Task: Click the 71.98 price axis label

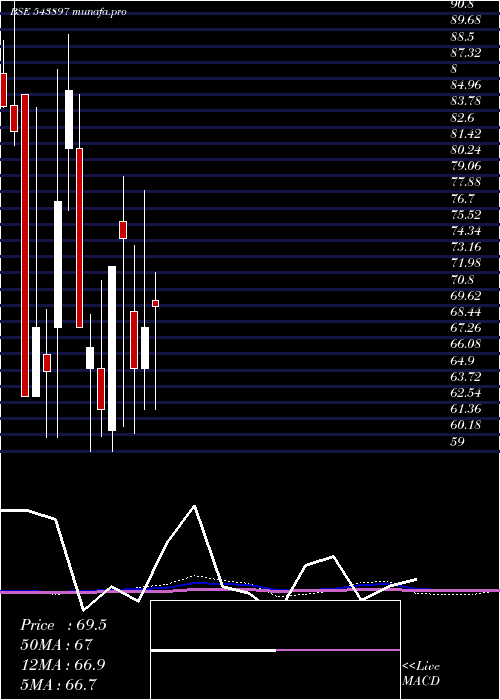Action: (466, 263)
